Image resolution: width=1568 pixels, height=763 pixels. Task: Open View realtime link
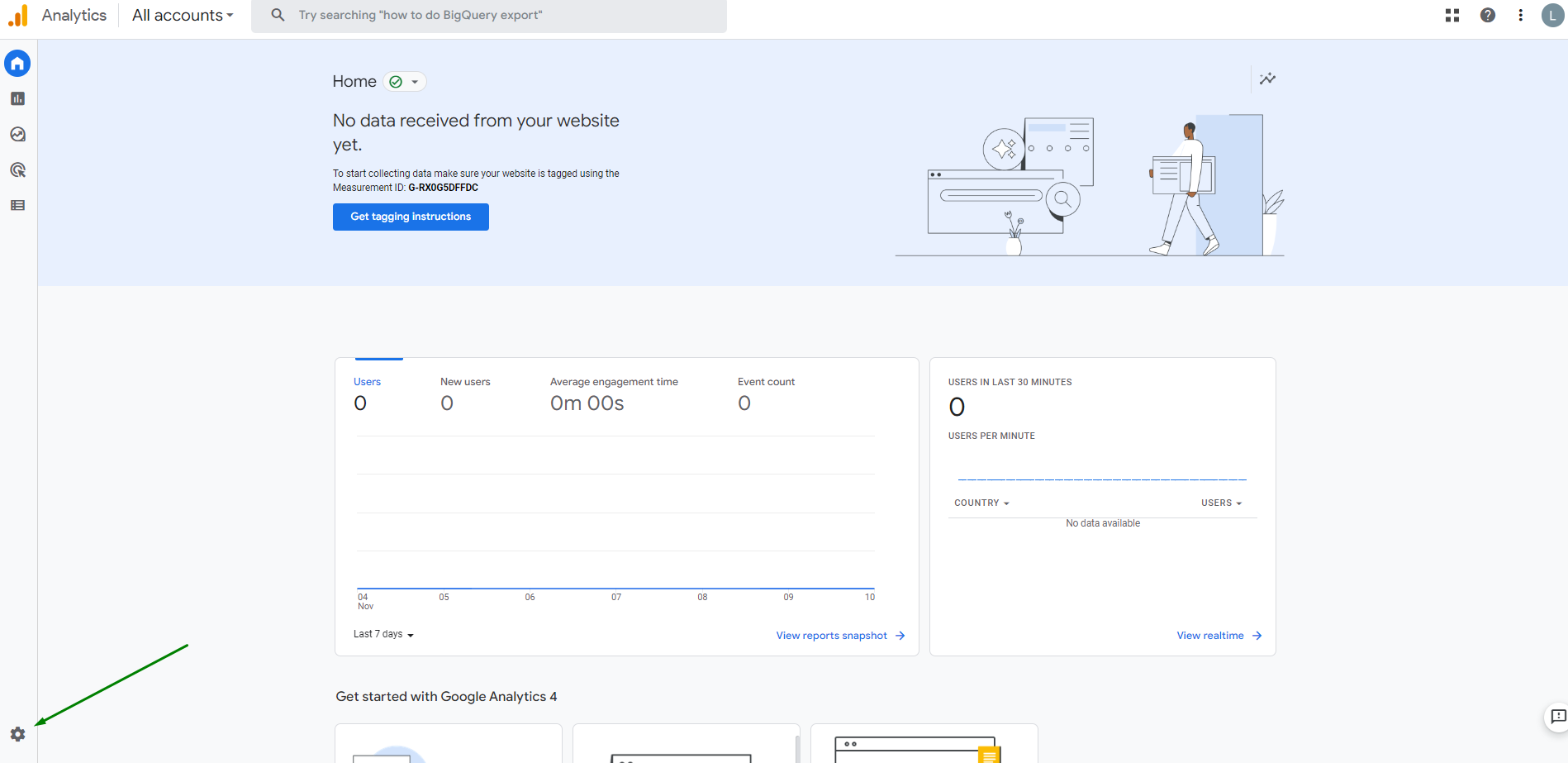click(1219, 636)
